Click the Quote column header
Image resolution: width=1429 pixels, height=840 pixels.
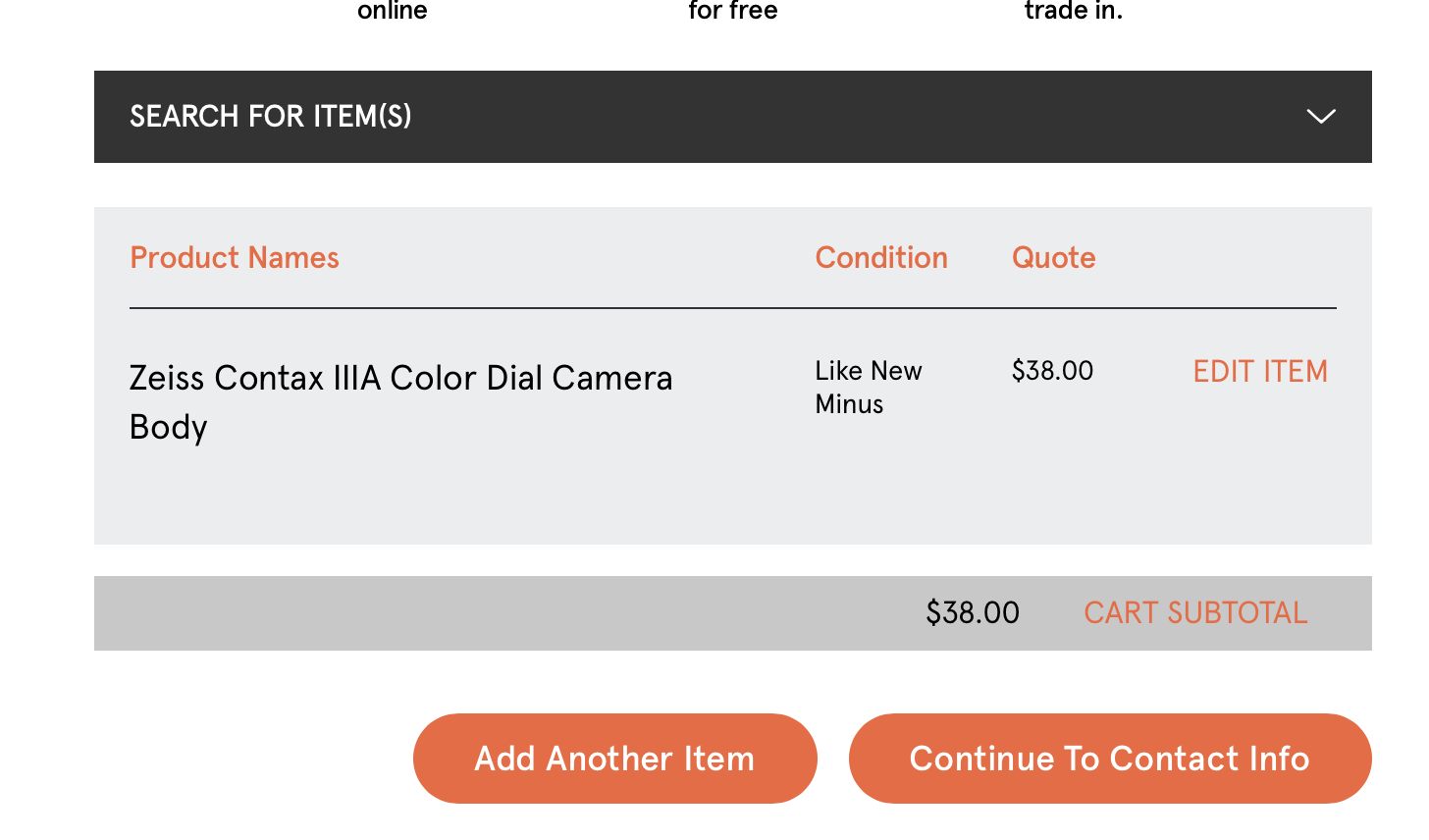point(1054,258)
